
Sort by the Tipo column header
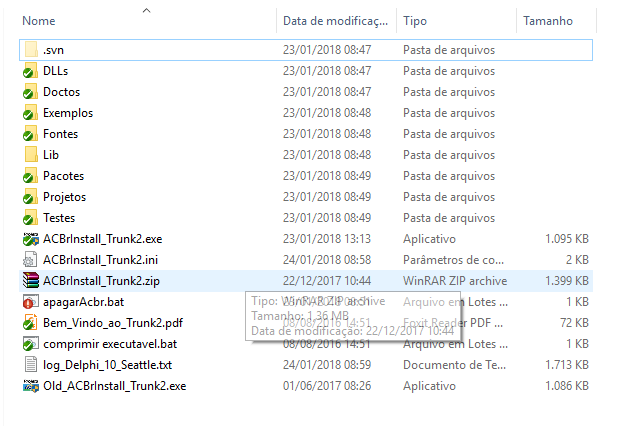tap(415, 21)
